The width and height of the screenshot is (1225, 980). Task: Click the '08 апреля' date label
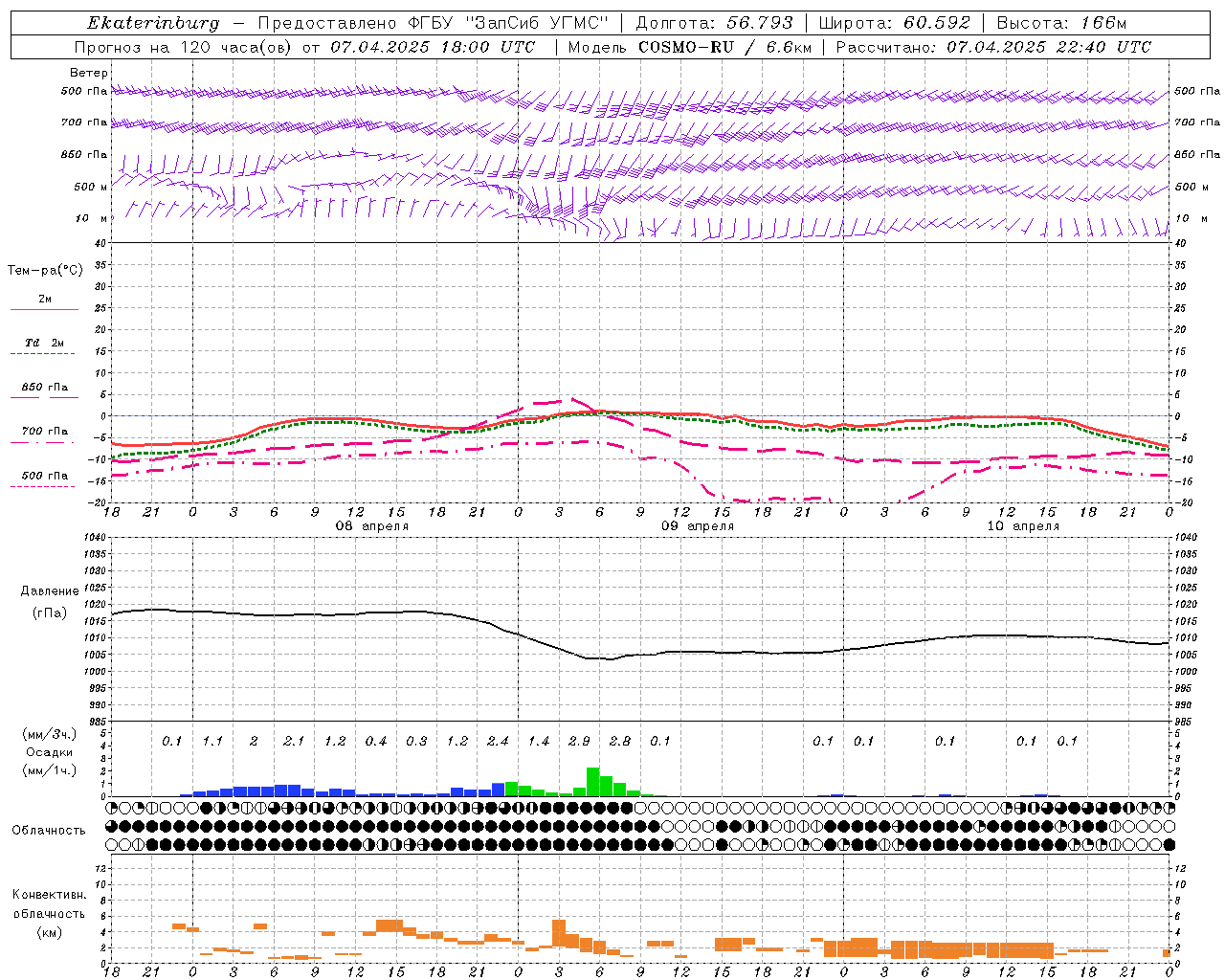[x=371, y=526]
